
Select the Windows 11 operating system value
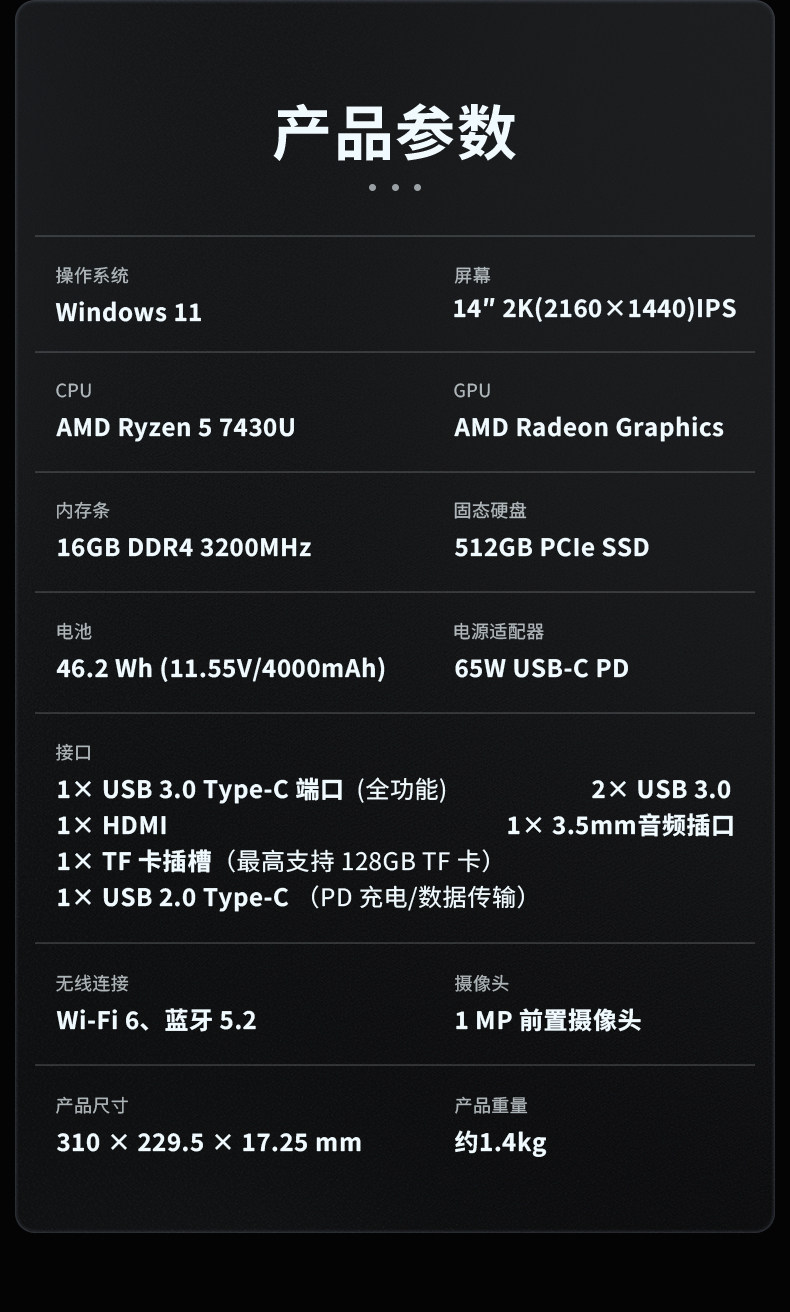[128, 312]
